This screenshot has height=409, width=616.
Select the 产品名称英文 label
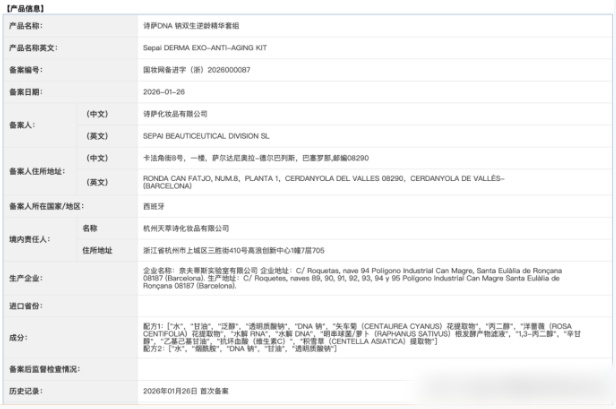33,48
